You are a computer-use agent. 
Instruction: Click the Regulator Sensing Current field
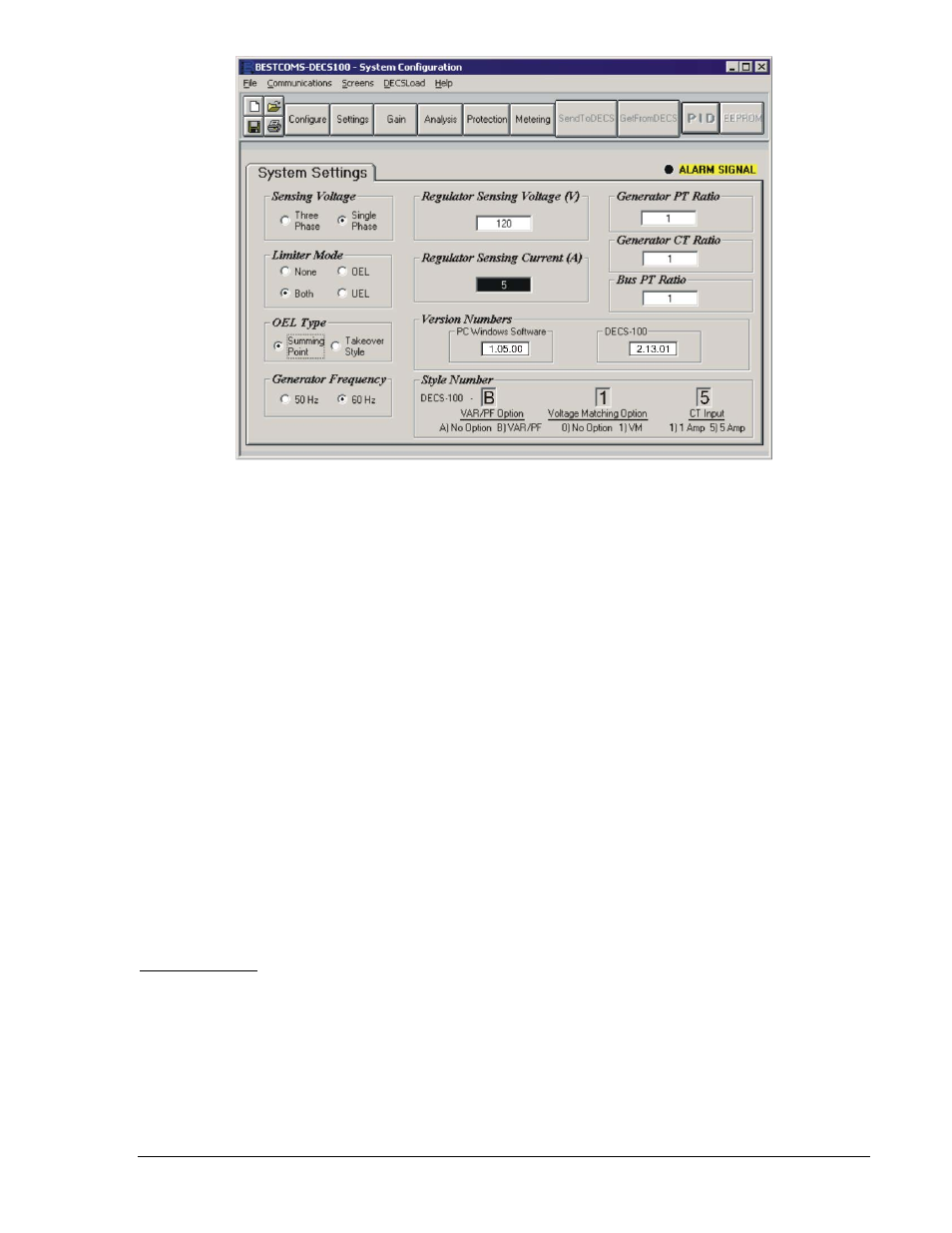pos(504,285)
